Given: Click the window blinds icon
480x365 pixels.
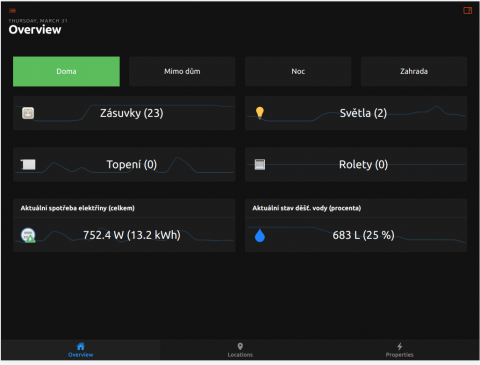Looking at the screenshot, I should coord(260,164).
